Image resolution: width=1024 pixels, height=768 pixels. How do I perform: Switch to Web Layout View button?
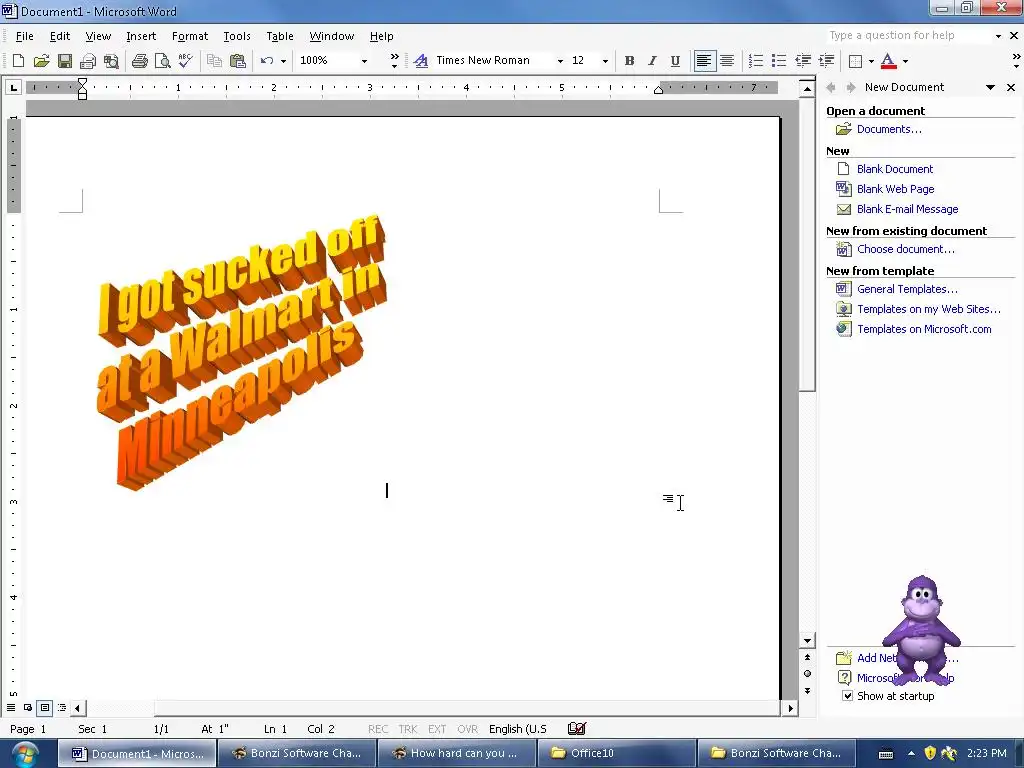(28, 708)
